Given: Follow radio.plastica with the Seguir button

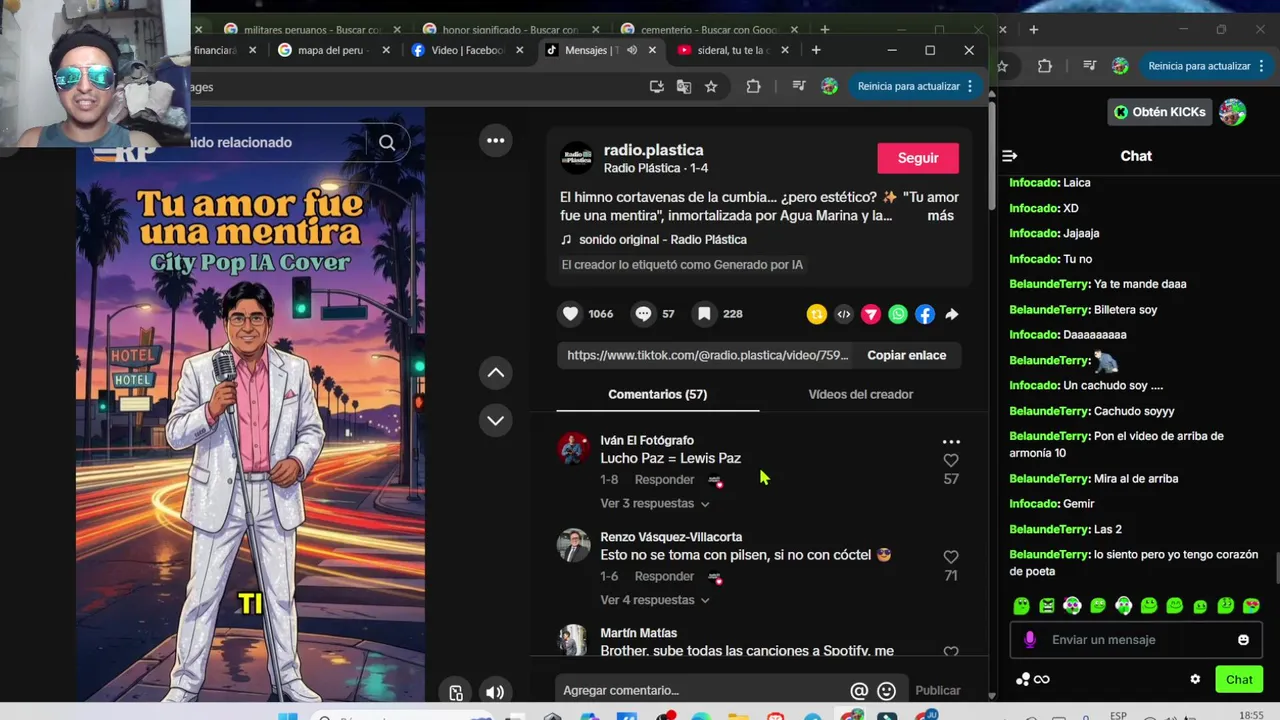Looking at the screenshot, I should click(x=918, y=158).
